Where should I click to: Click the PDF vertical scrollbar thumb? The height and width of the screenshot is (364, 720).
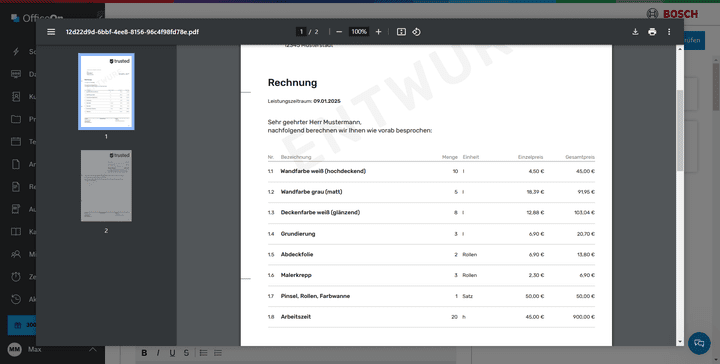(x=680, y=131)
